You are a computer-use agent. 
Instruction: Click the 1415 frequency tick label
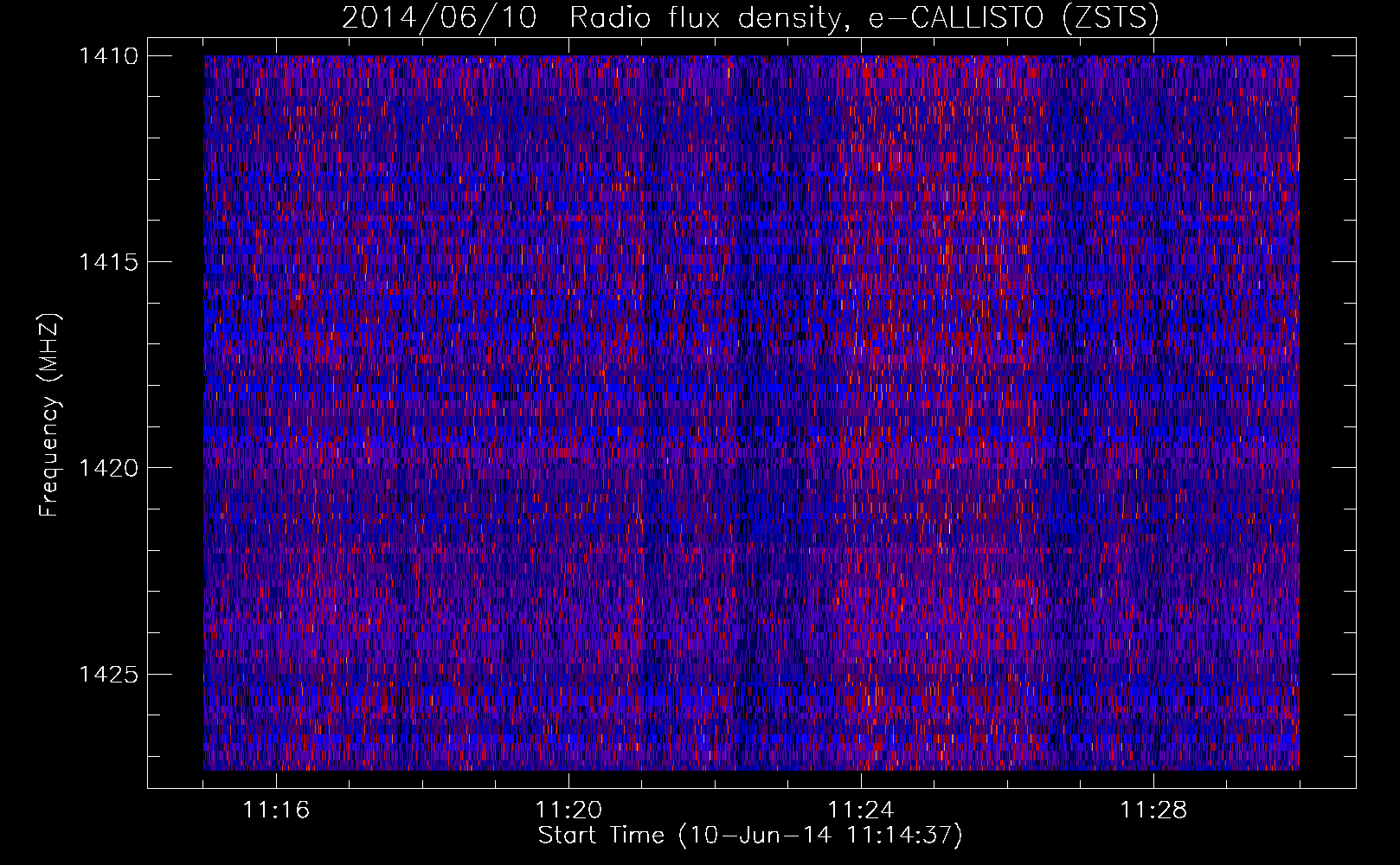pos(108,261)
